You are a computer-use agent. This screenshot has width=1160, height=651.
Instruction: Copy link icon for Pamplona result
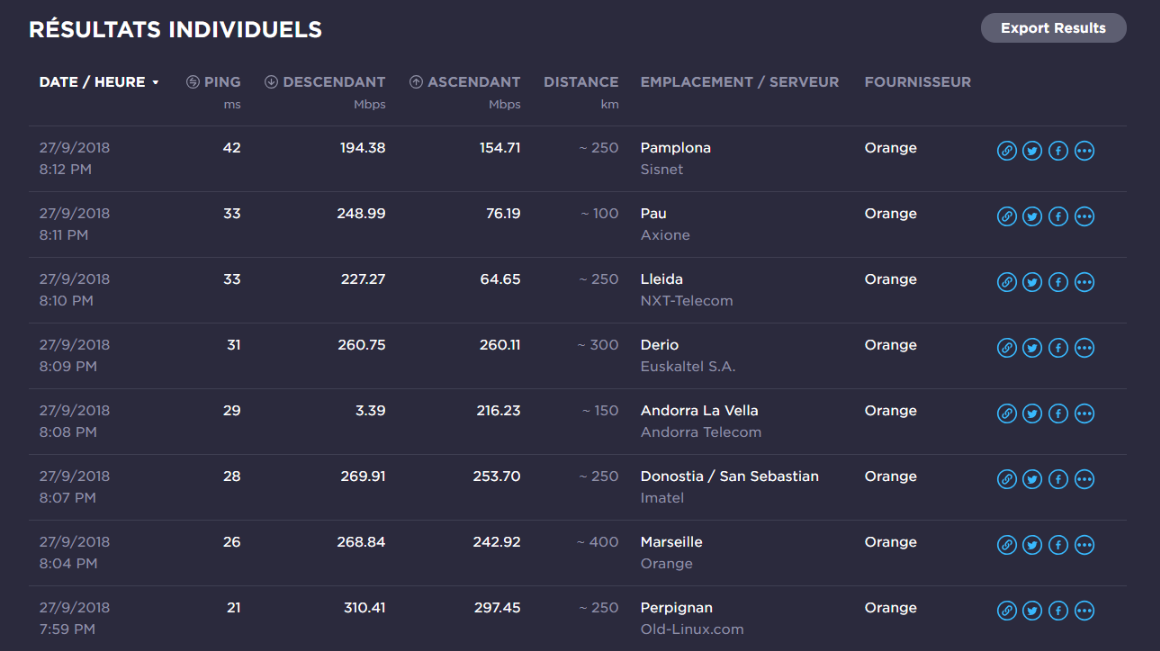(1007, 151)
